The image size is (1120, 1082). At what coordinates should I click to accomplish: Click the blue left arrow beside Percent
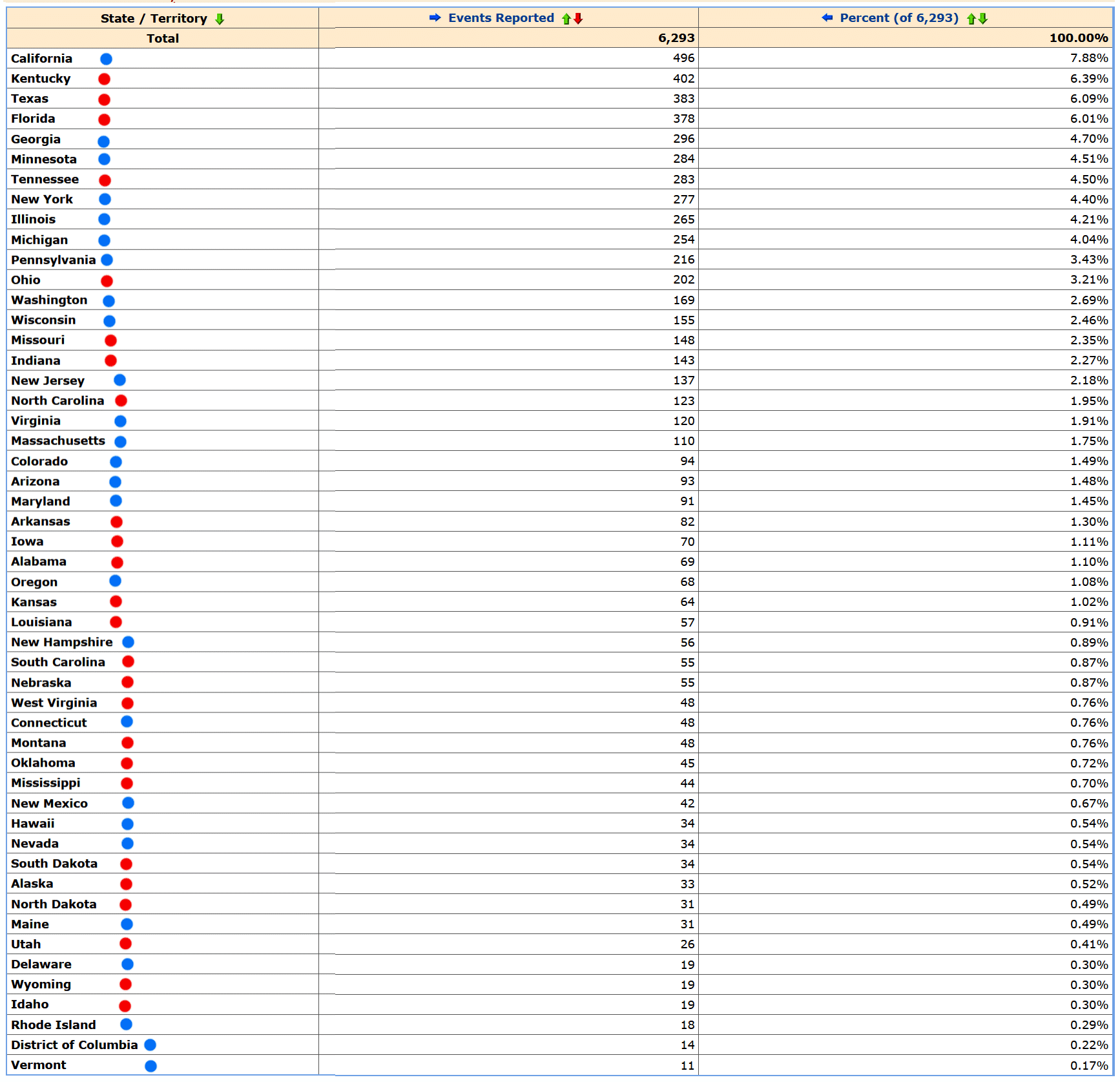pyautogui.click(x=827, y=18)
